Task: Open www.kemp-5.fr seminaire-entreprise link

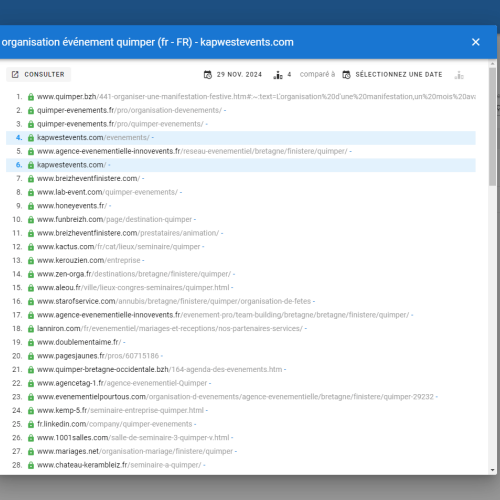Action: (120, 411)
